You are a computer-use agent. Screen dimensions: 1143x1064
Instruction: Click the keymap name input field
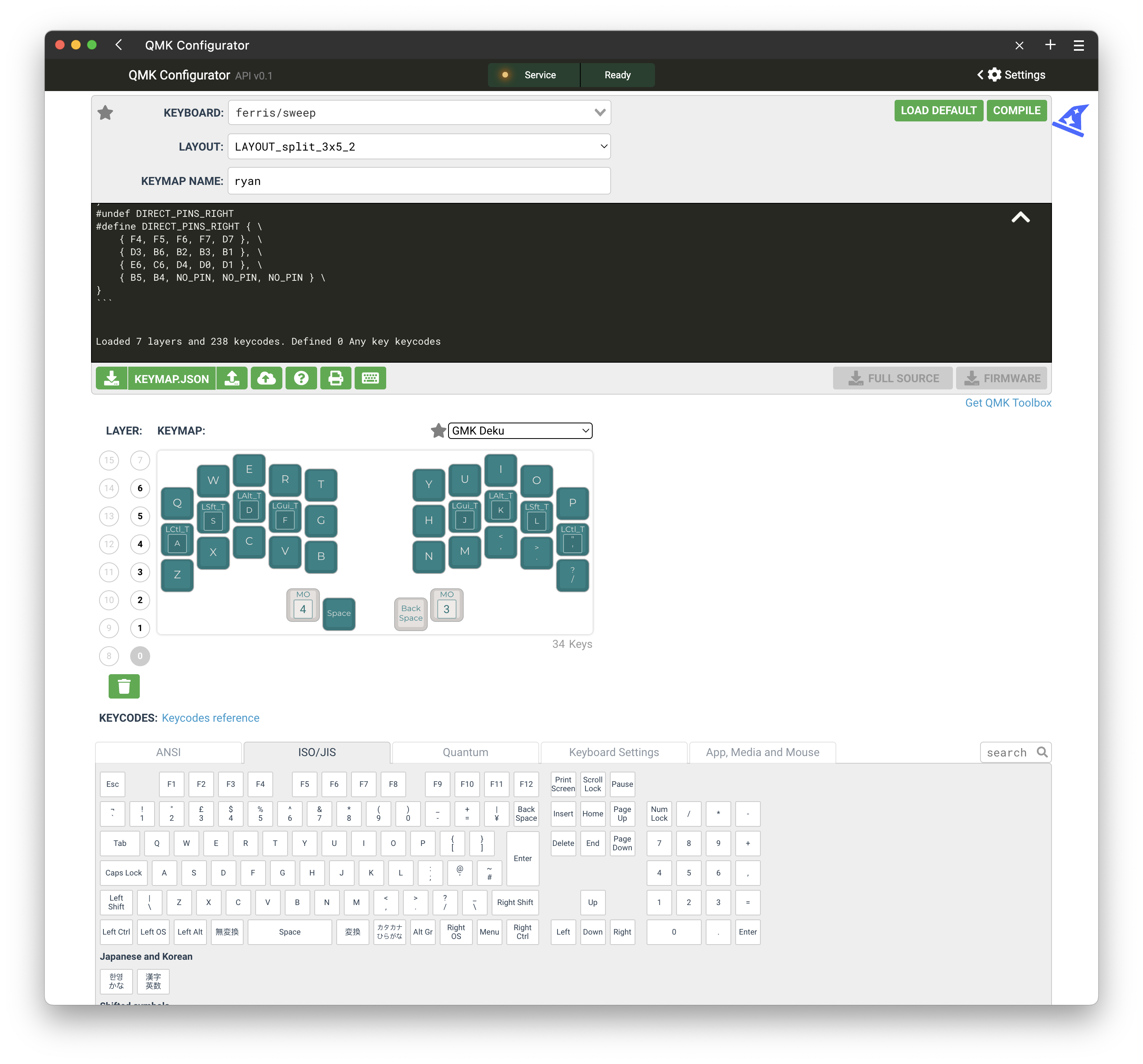point(419,181)
